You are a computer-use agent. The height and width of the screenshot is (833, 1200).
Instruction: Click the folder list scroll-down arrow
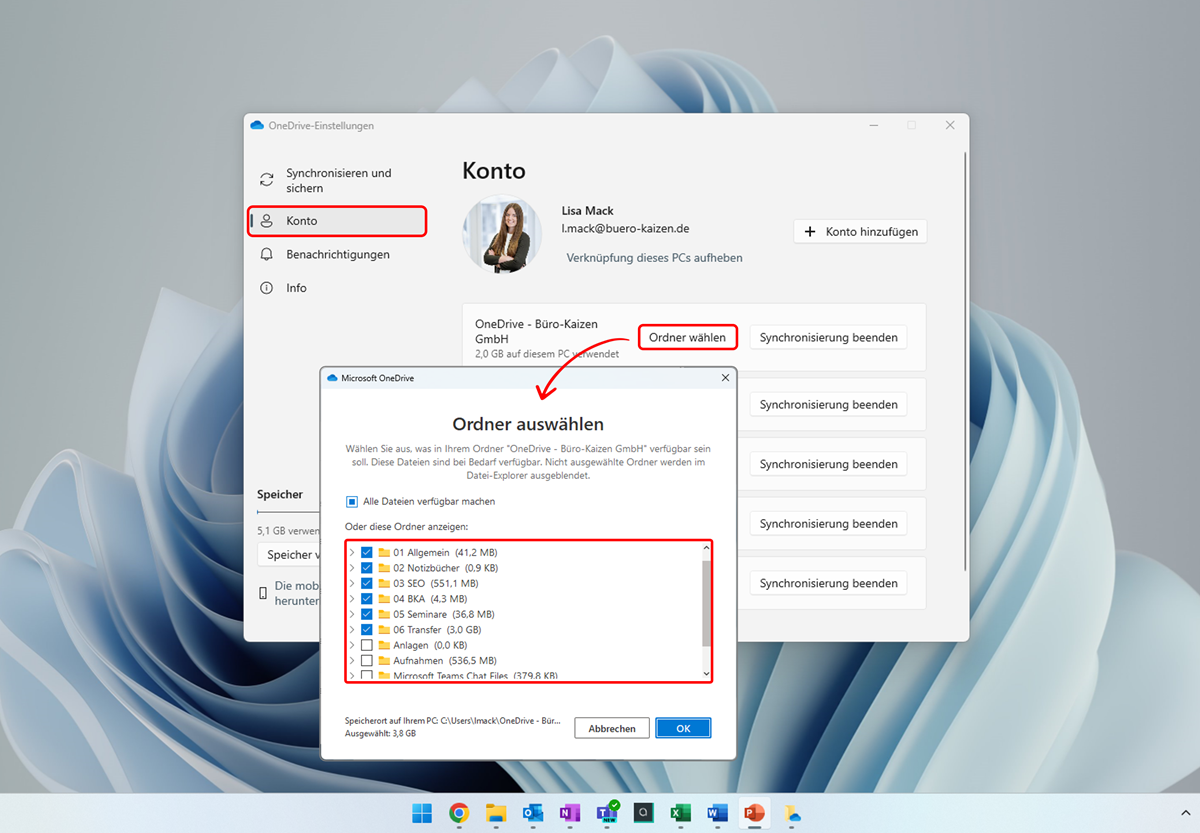[x=707, y=674]
